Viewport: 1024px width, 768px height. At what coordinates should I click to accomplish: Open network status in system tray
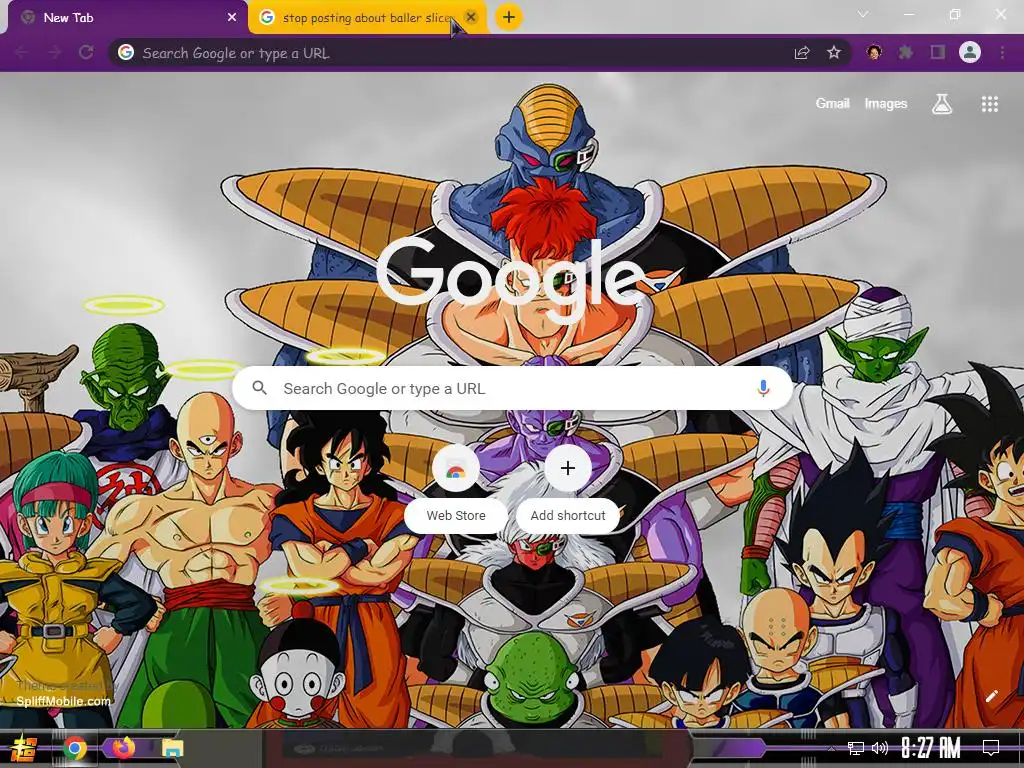coord(856,748)
